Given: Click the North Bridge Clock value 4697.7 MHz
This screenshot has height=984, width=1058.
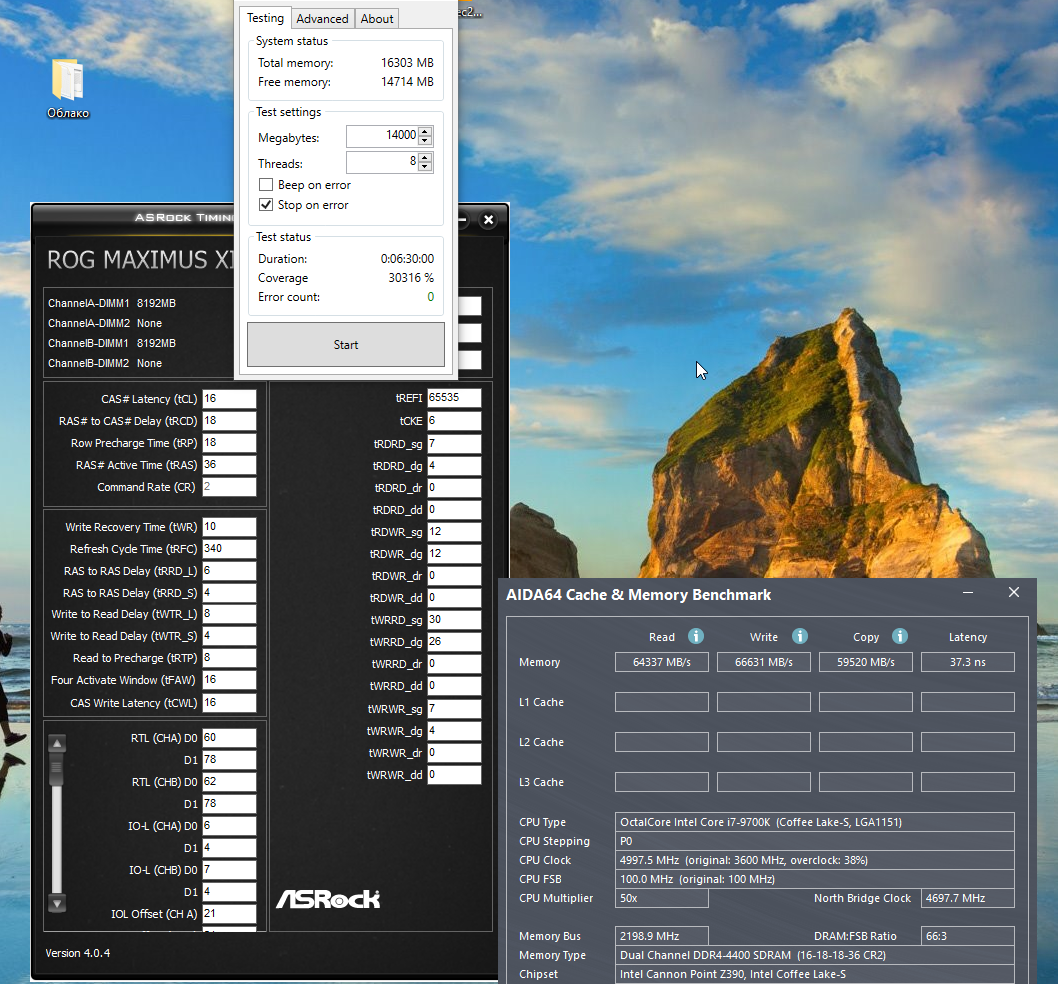Looking at the screenshot, I should (968, 898).
